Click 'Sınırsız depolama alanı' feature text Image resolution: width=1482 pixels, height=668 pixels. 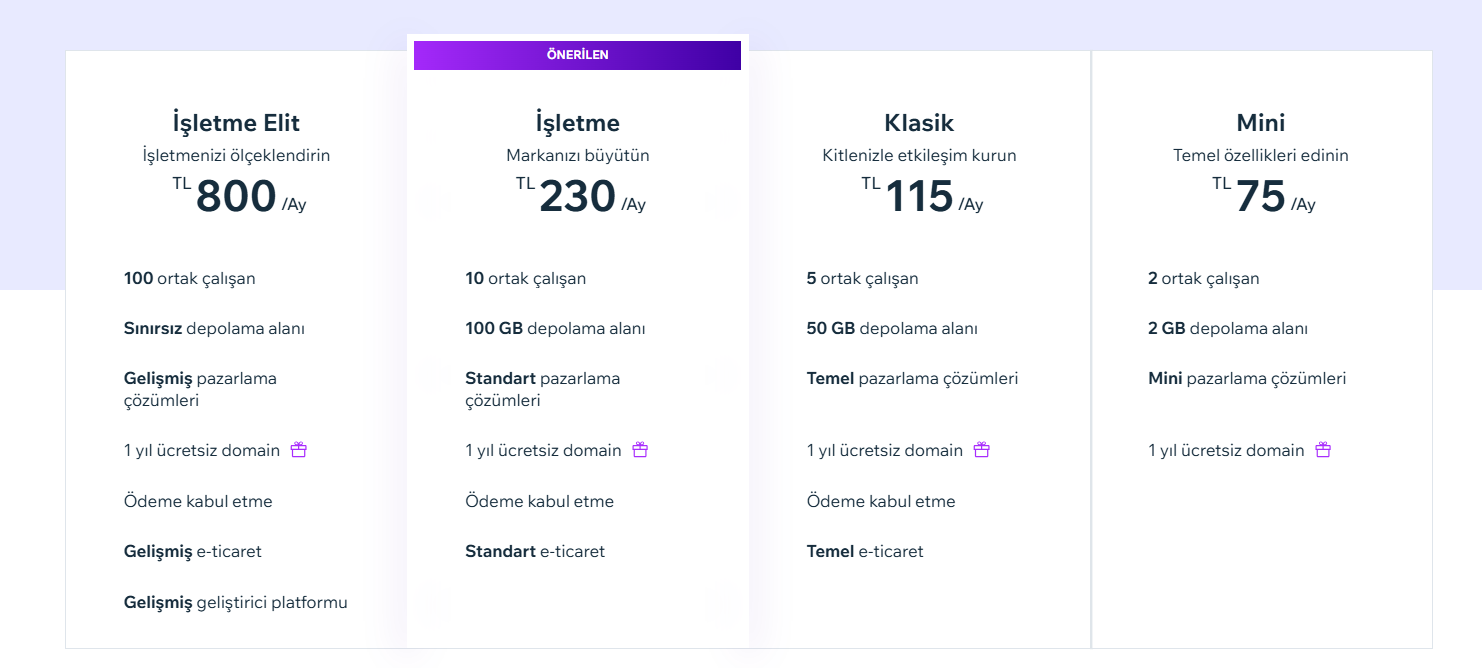[x=214, y=328]
